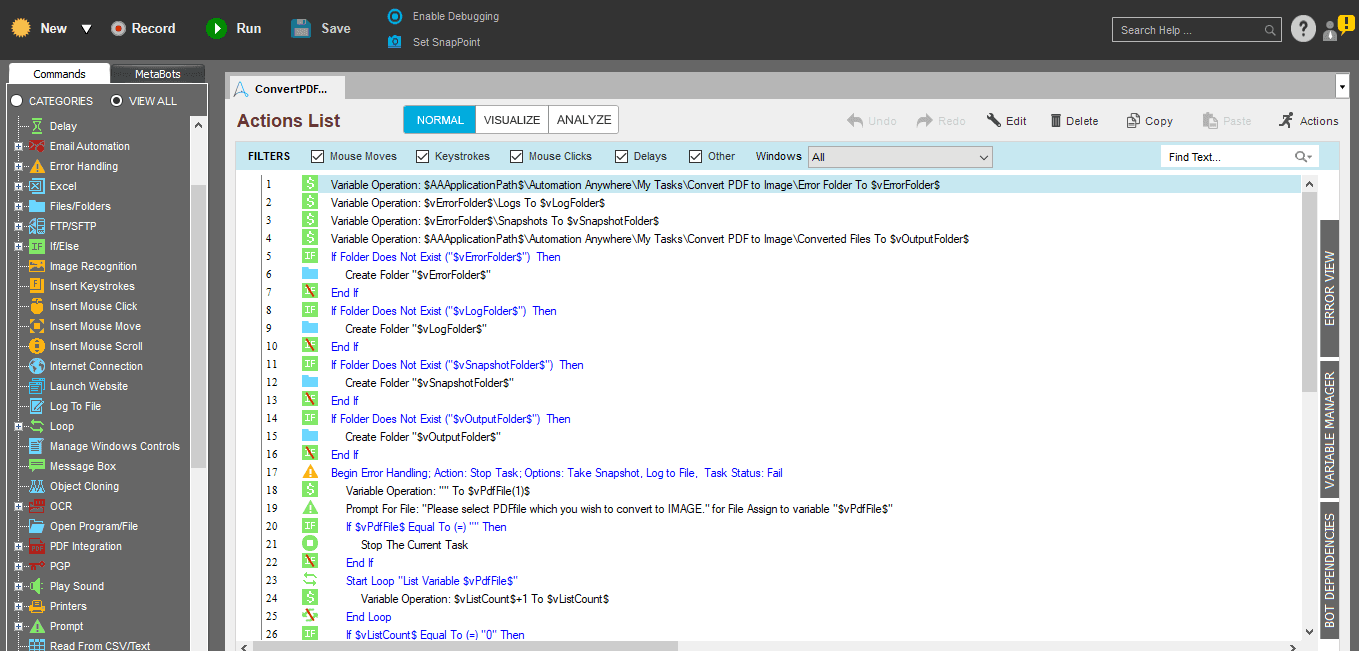
Task: Select the Message Box command icon
Action: [37, 466]
